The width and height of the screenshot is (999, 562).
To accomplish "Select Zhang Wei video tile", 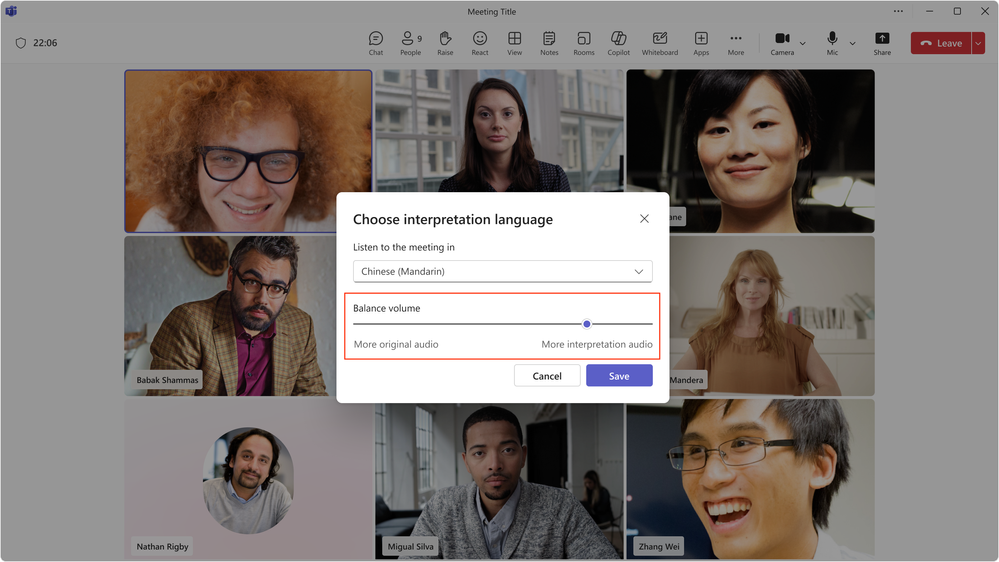I will tap(750, 479).
